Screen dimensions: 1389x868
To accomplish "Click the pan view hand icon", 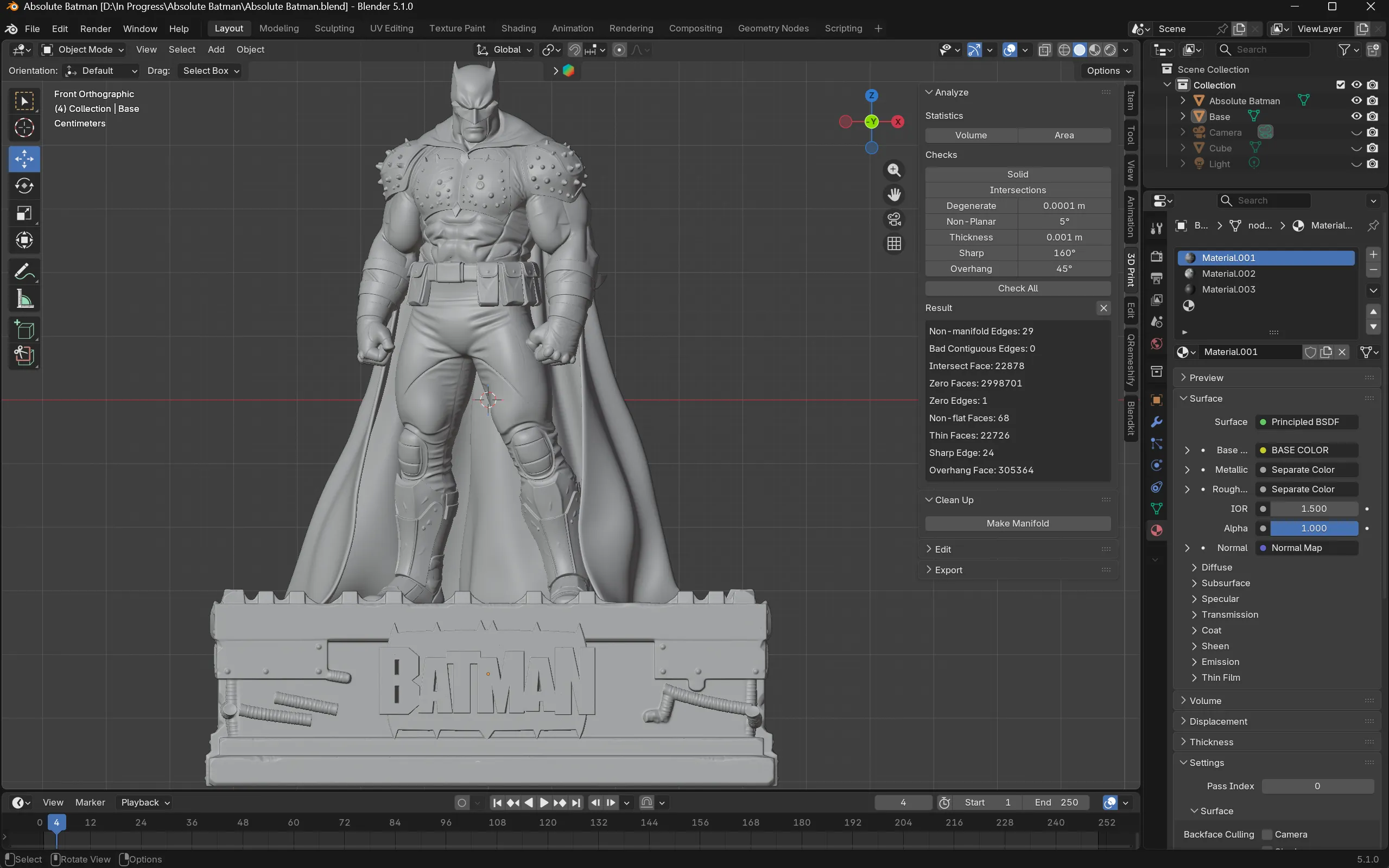I will (x=893, y=195).
